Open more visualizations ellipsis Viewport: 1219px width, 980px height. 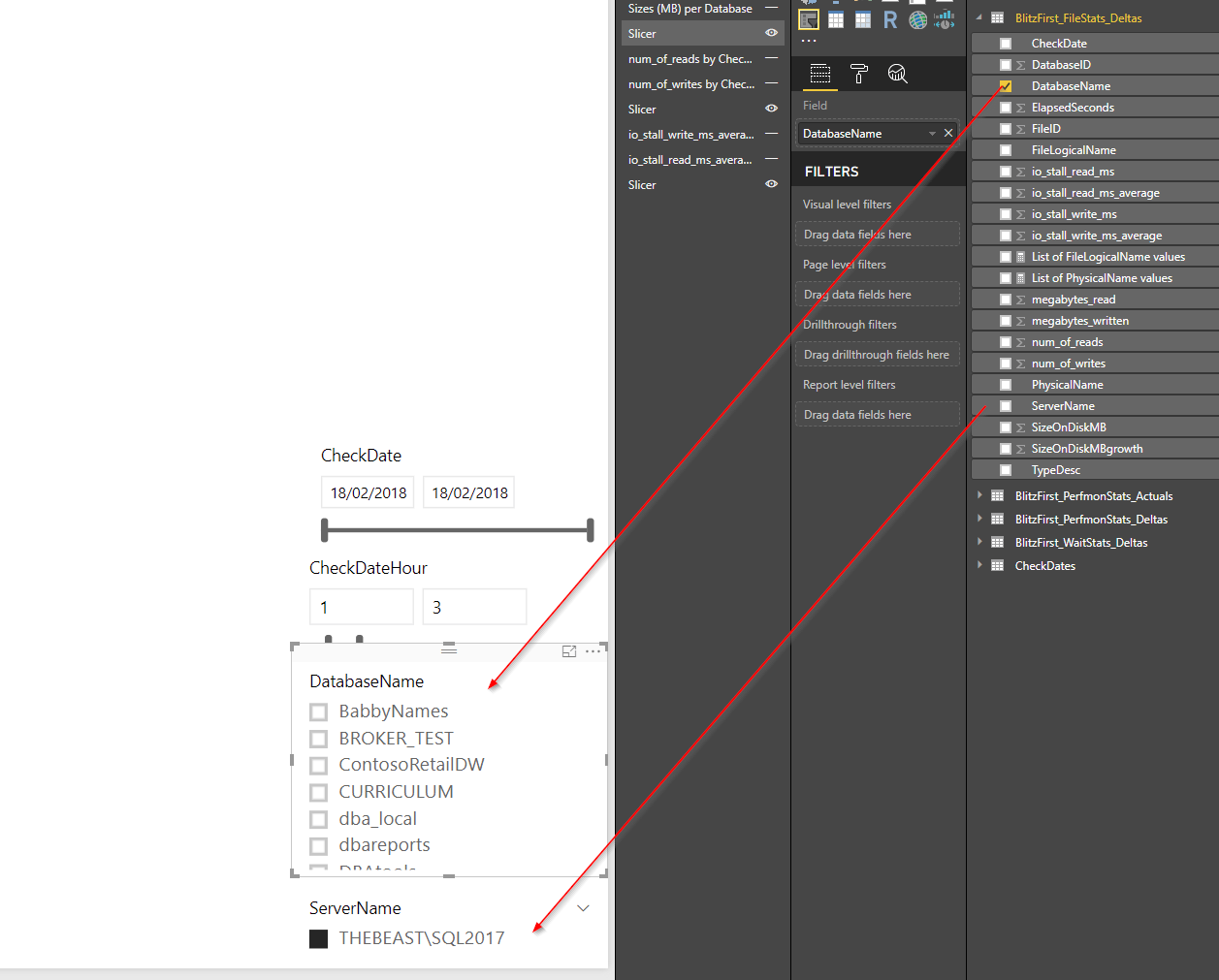point(809,42)
